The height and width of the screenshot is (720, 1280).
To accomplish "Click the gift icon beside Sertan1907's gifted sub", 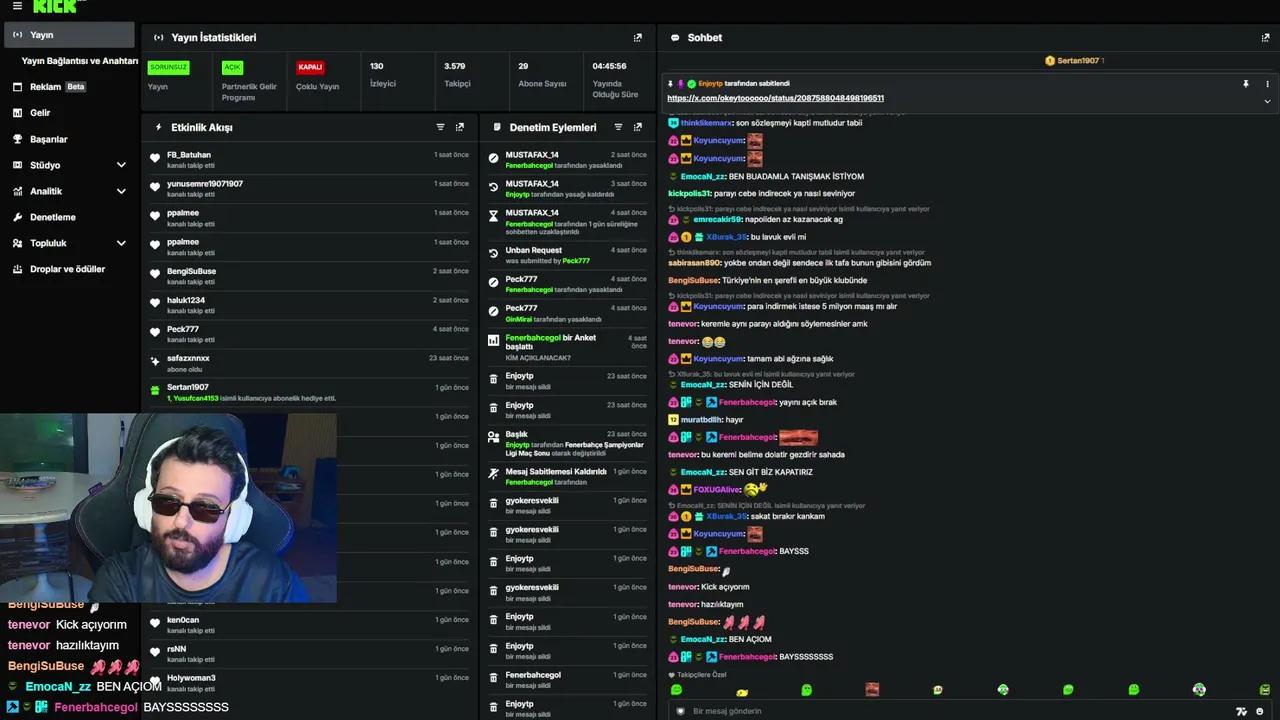I will 155,390.
